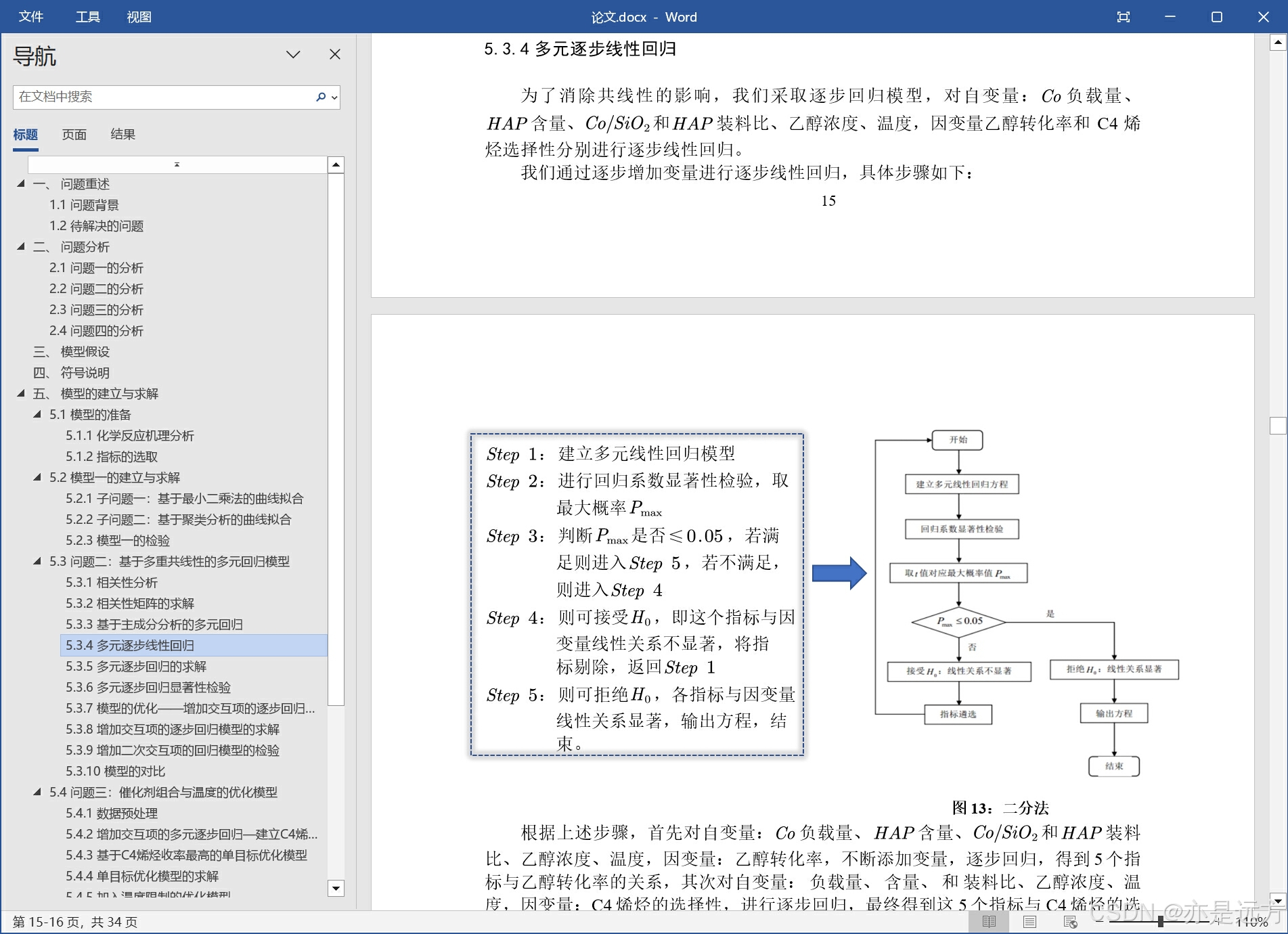This screenshot has width=1288, height=934.
Task: Go to heading 5.2.3 模型一的检验
Action: (118, 540)
